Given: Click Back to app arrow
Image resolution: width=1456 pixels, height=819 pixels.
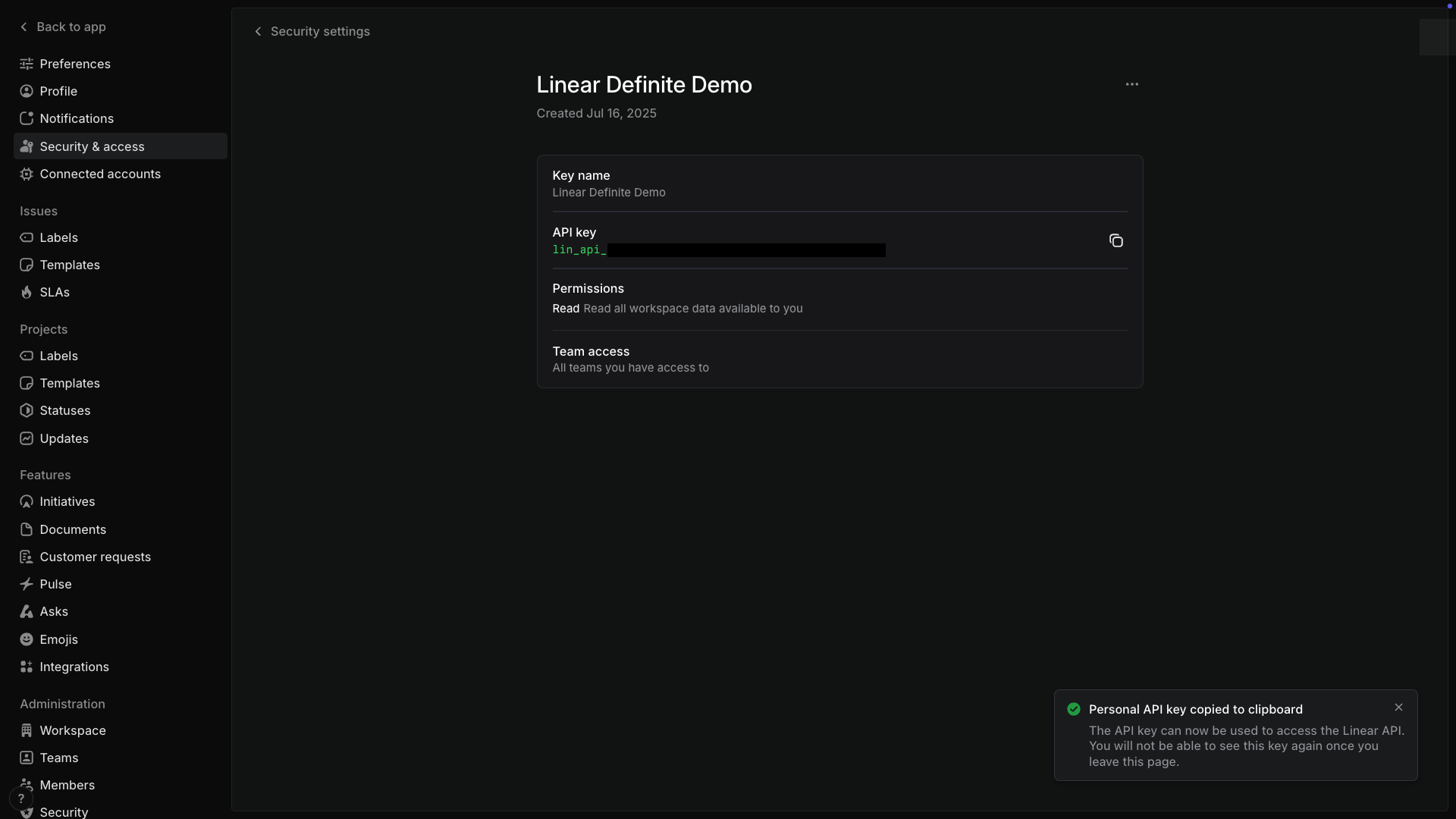Looking at the screenshot, I should [24, 27].
